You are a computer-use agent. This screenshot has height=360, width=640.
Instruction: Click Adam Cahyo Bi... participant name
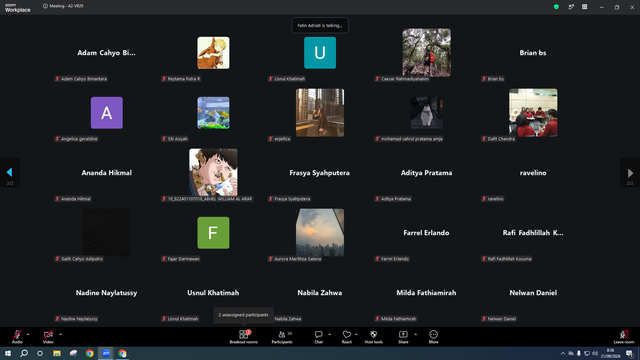tap(107, 53)
